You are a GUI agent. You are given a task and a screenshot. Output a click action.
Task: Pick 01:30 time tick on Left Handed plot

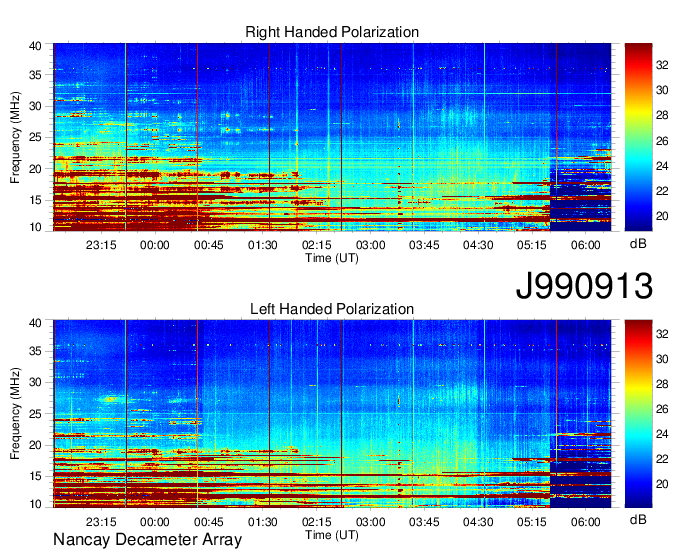pos(262,522)
